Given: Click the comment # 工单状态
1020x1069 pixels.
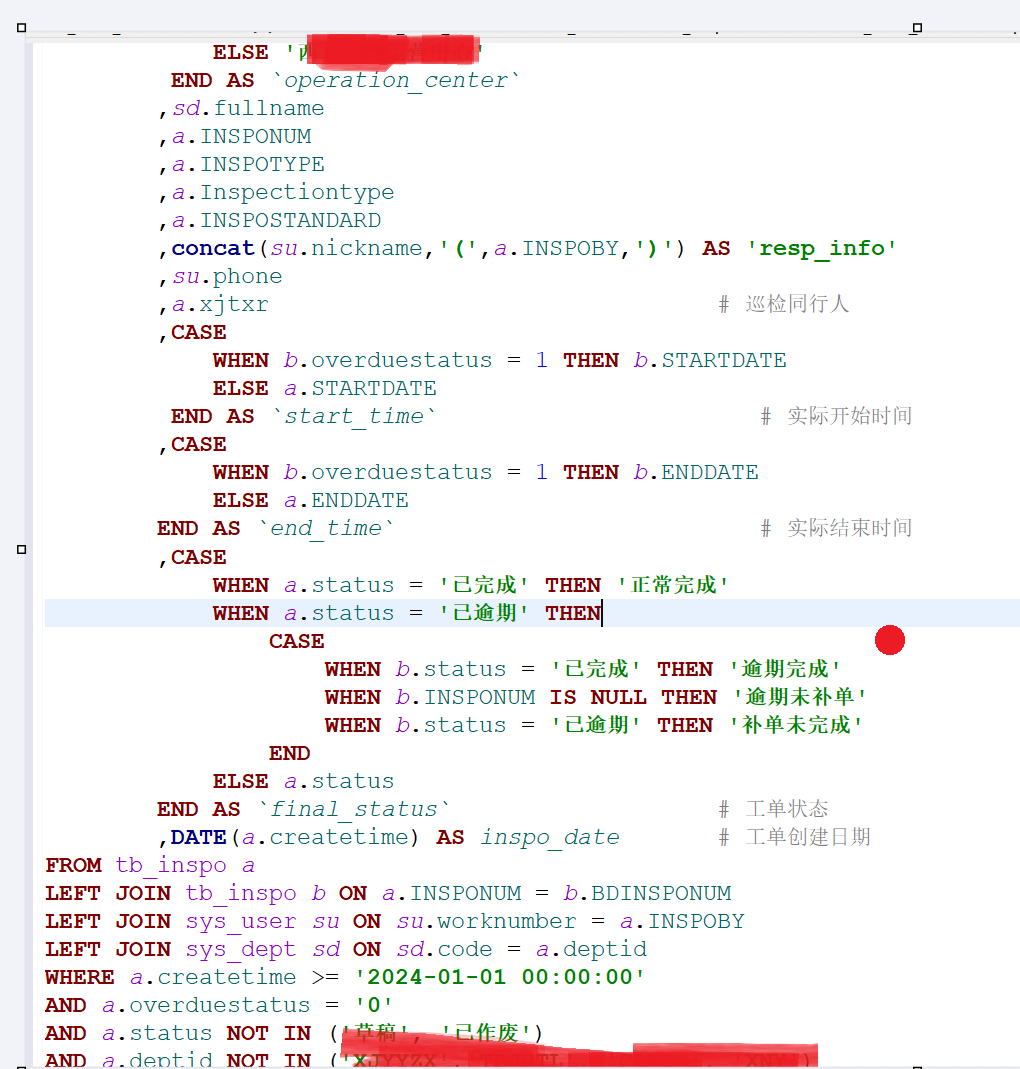Looking at the screenshot, I should 773,809.
